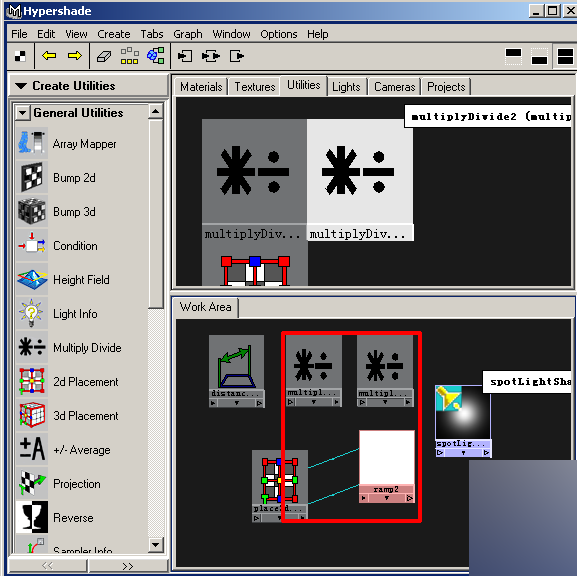Select the Work Area tab
This screenshot has height=576, width=577.
point(205,307)
